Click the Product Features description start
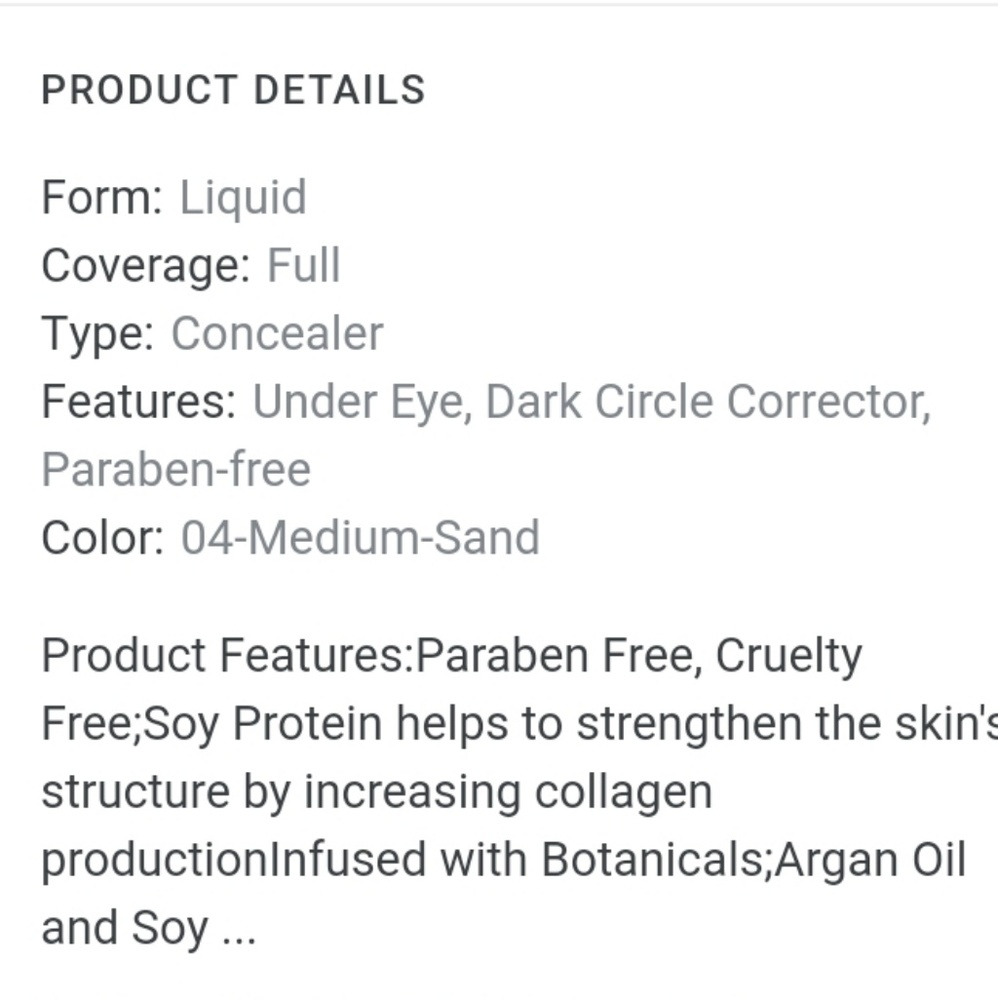This screenshot has height=1000, width=998. tap(228, 656)
